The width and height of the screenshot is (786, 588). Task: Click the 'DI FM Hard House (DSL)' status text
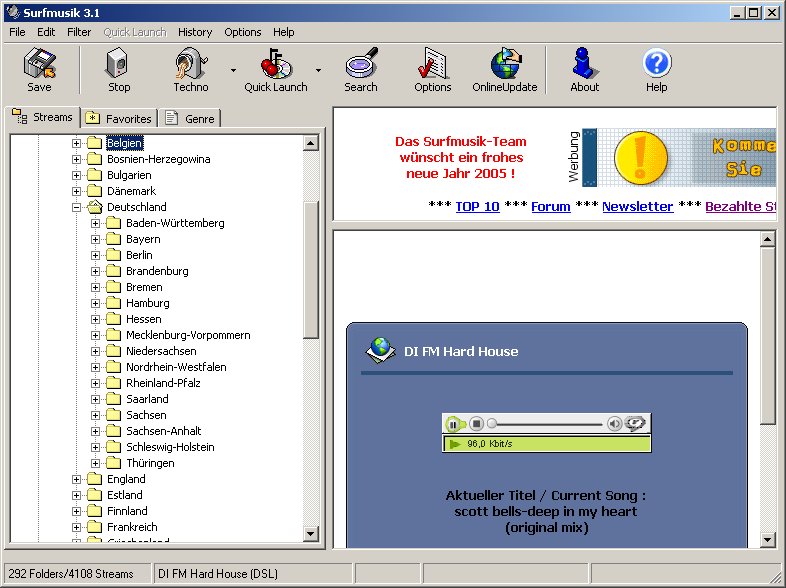coord(218,573)
